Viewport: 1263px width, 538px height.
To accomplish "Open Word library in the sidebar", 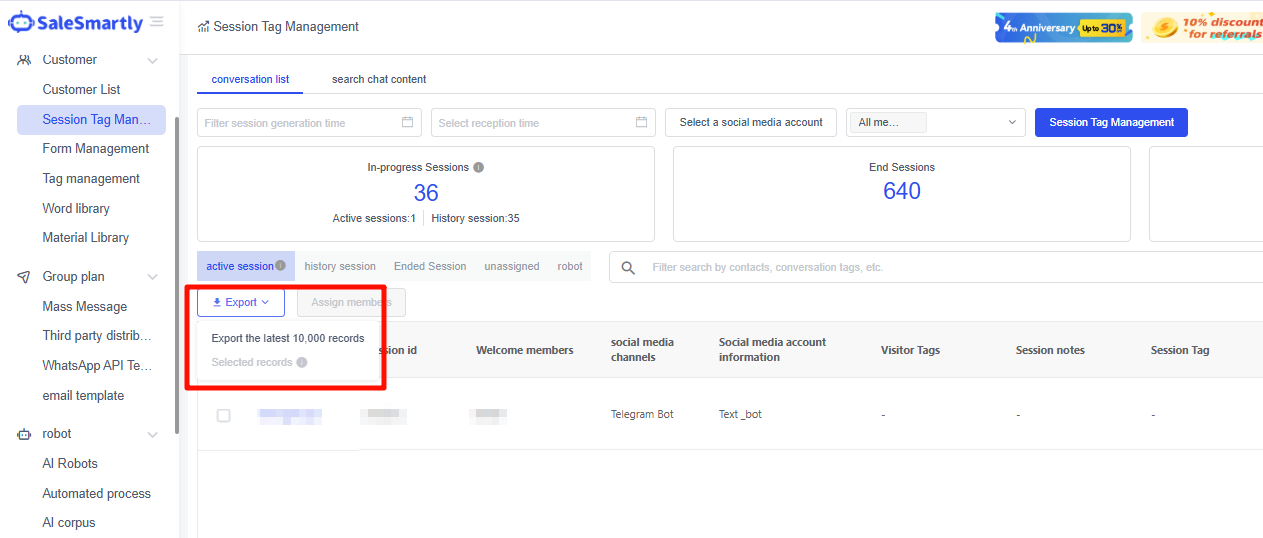I will pos(76,208).
